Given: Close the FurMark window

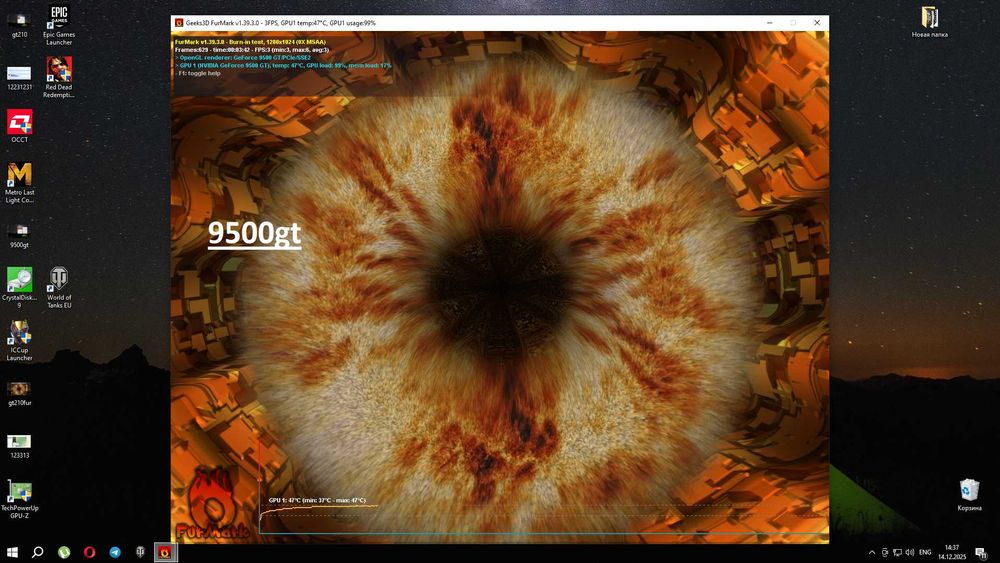Looking at the screenshot, I should tap(817, 23).
